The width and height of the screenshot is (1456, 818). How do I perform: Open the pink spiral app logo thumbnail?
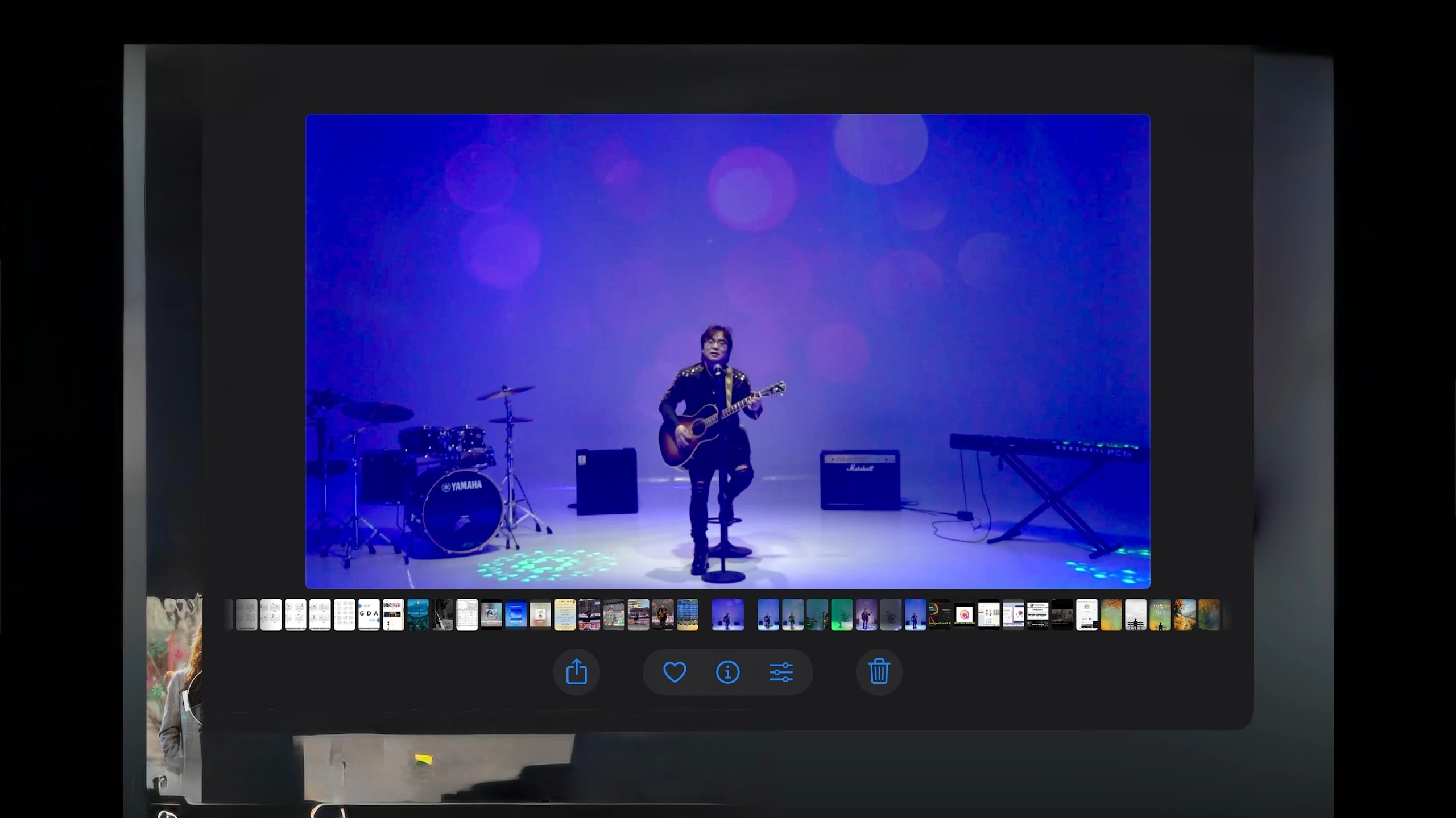click(x=965, y=614)
